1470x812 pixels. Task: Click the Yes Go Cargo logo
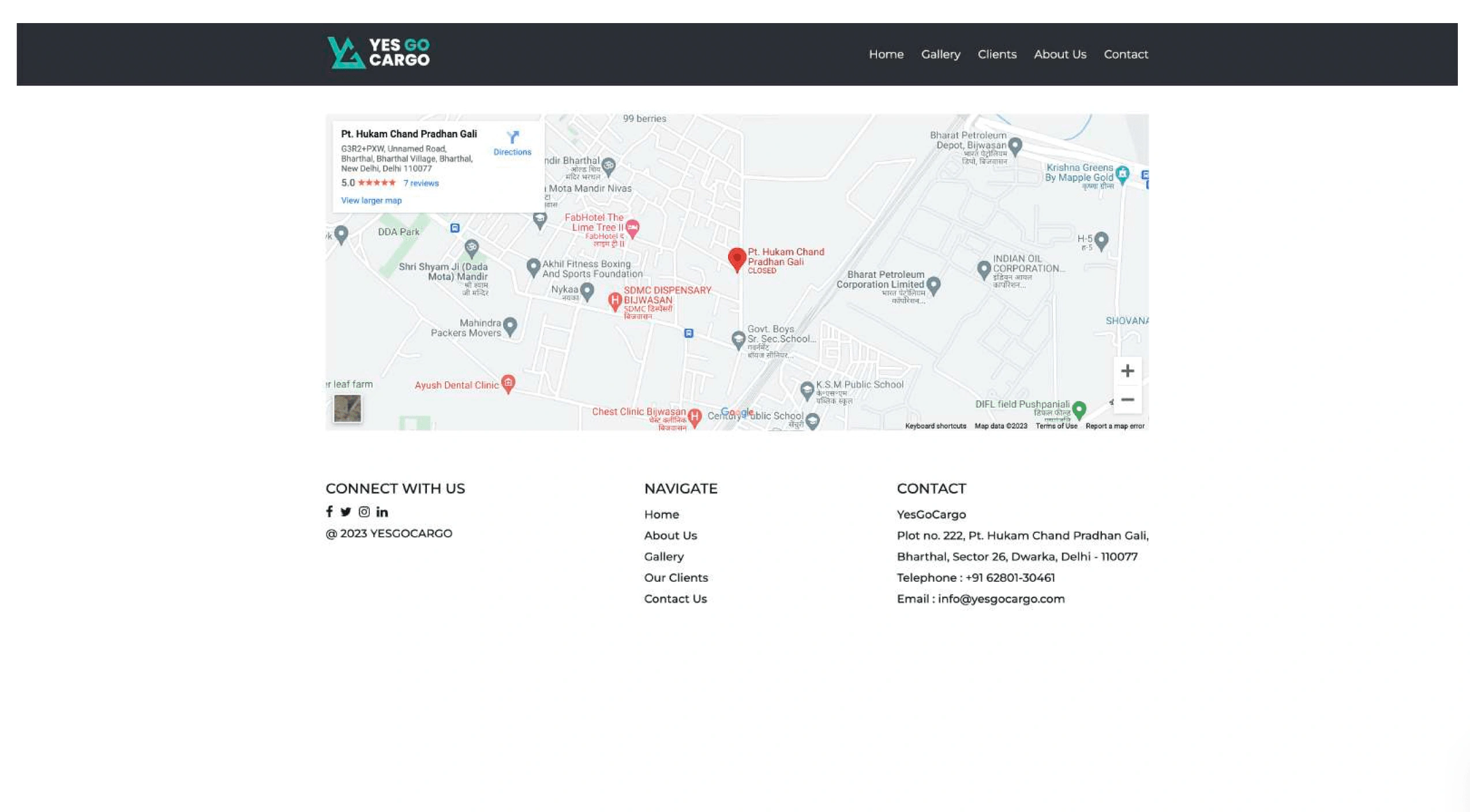[378, 53]
